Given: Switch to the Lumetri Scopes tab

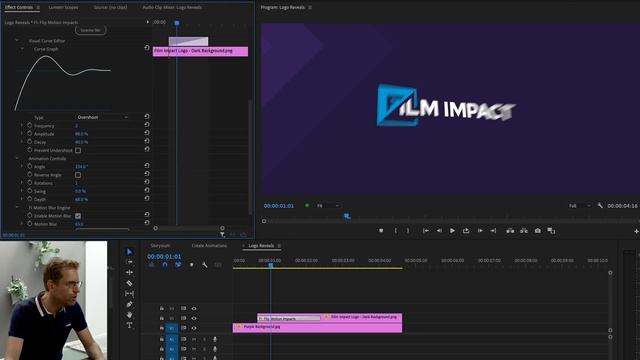Looking at the screenshot, I should point(63,7).
